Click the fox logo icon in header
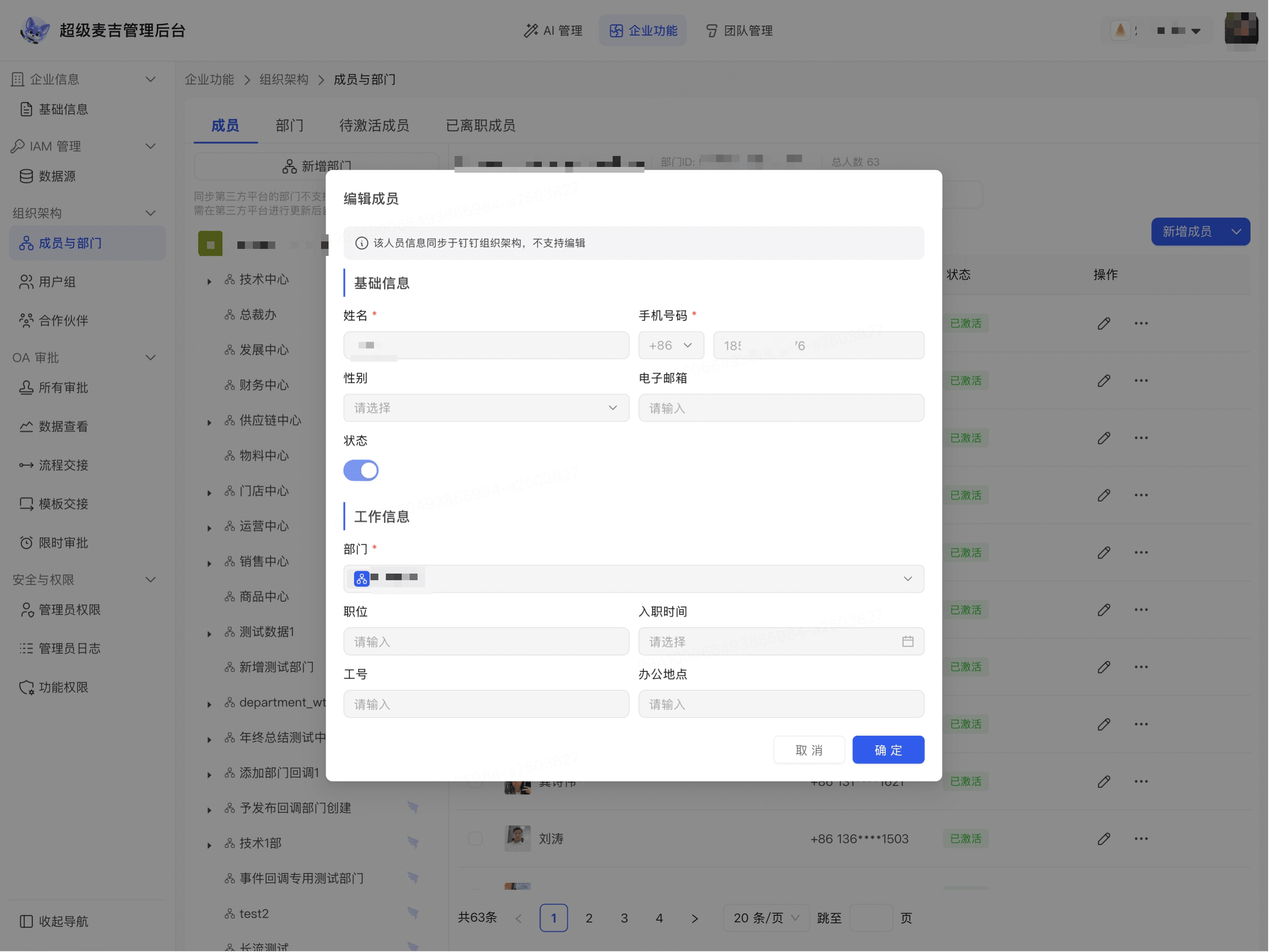This screenshot has width=1269, height=952. click(35, 30)
